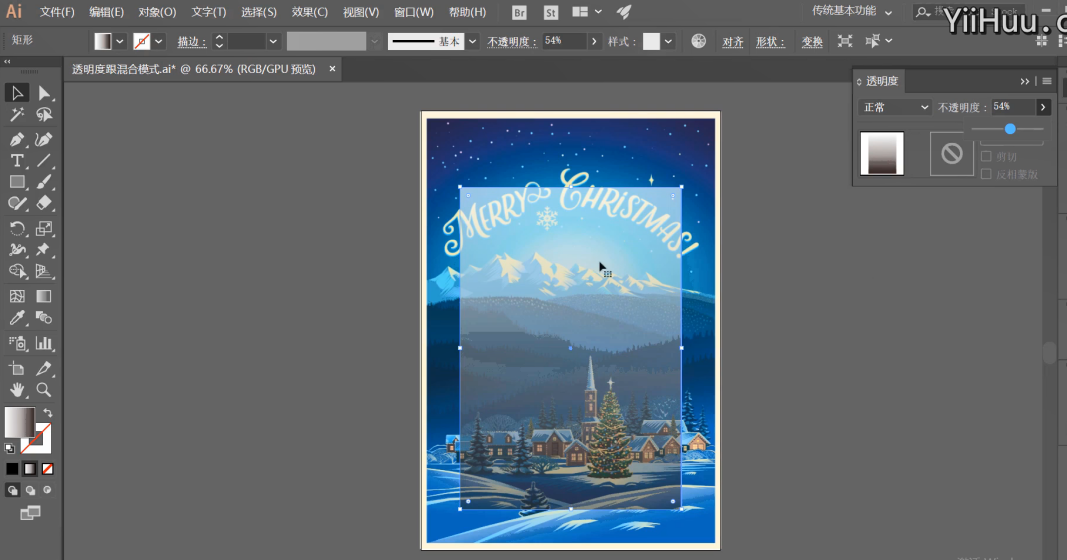Screen dimensions: 1067x560
Task: Select the Artboard tool
Action: point(17,368)
